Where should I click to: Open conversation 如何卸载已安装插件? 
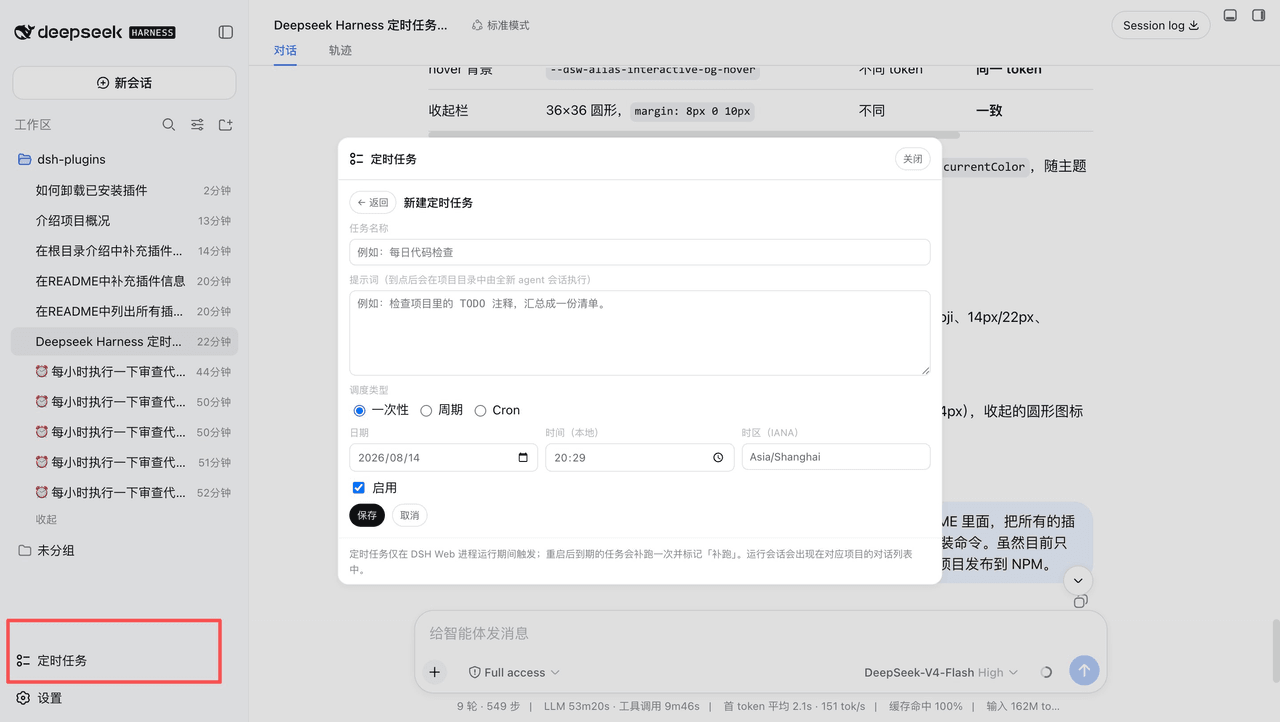click(x=124, y=190)
